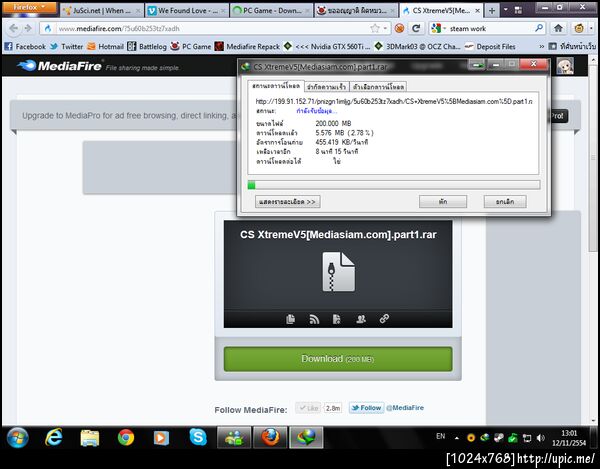Click the Facebook Like button
Screen dimensions: 600x469
(x=308, y=408)
